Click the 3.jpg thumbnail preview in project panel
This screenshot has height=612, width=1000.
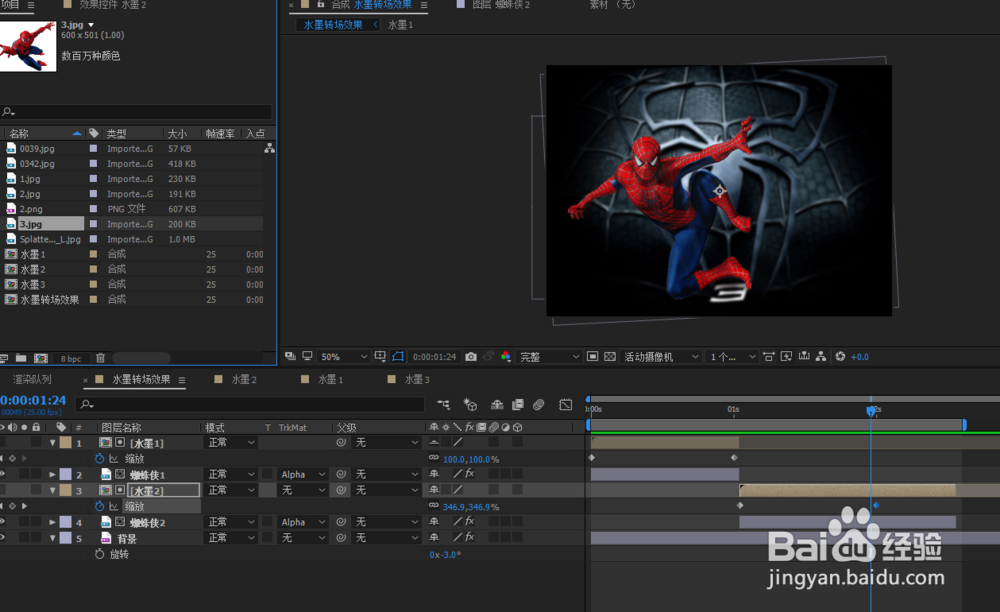click(28, 46)
